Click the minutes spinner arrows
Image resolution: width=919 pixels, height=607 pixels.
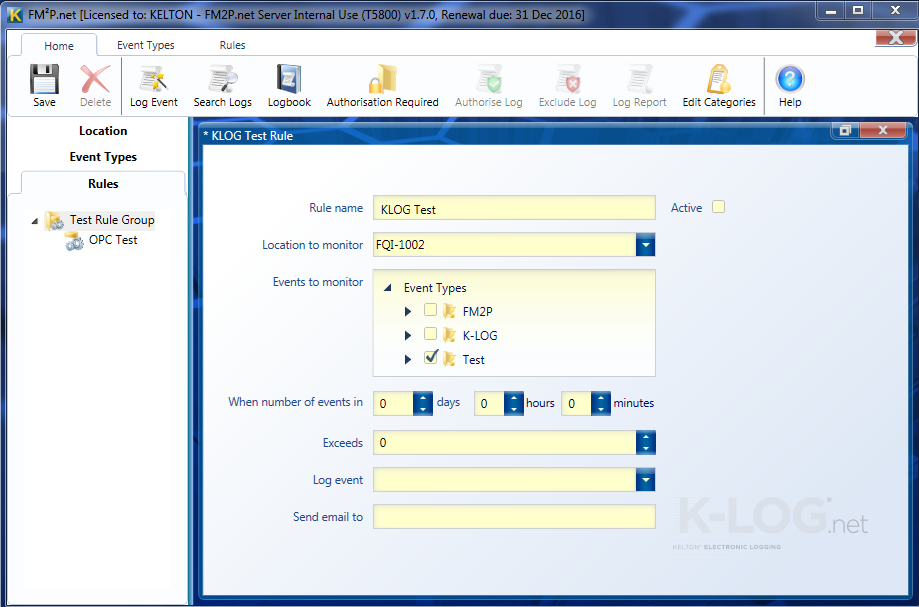point(601,403)
